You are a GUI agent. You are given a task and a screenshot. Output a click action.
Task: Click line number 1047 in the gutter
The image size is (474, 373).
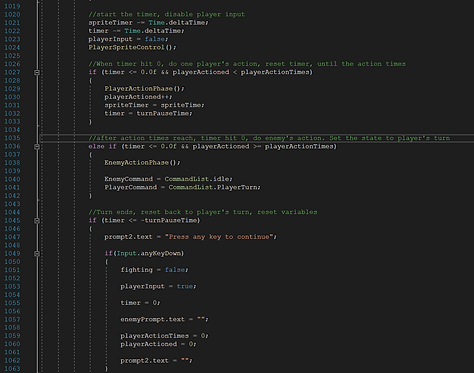(x=12, y=237)
